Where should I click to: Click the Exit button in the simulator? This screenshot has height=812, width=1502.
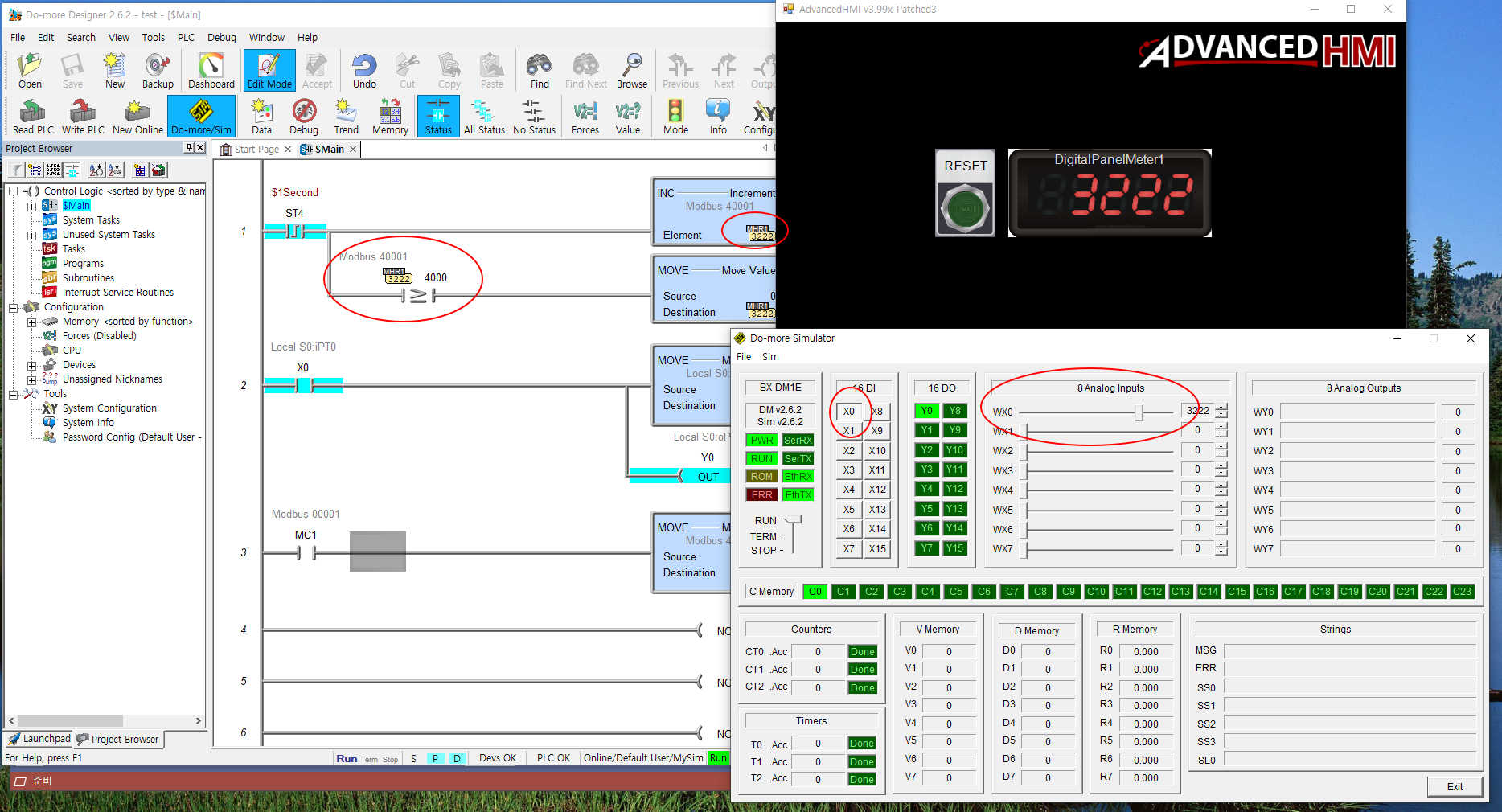(x=1455, y=786)
